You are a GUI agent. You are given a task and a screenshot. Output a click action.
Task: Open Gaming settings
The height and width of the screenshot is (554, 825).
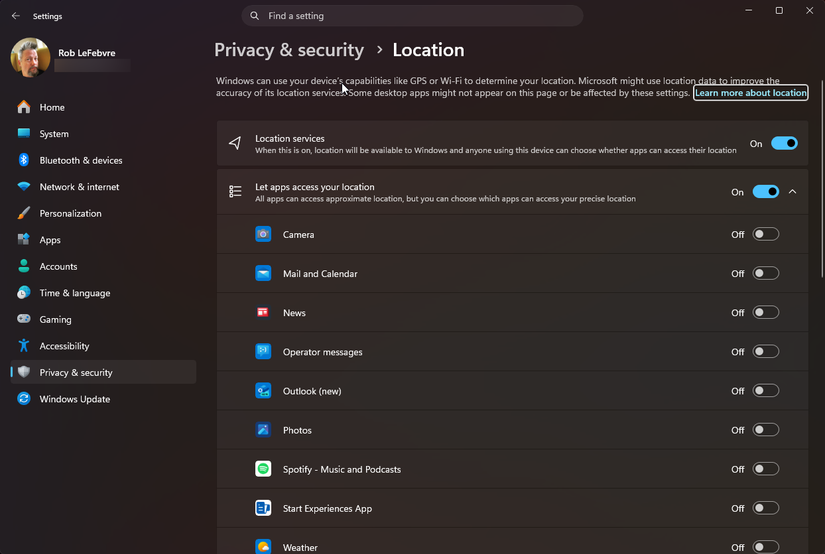pyautogui.click(x=103, y=319)
